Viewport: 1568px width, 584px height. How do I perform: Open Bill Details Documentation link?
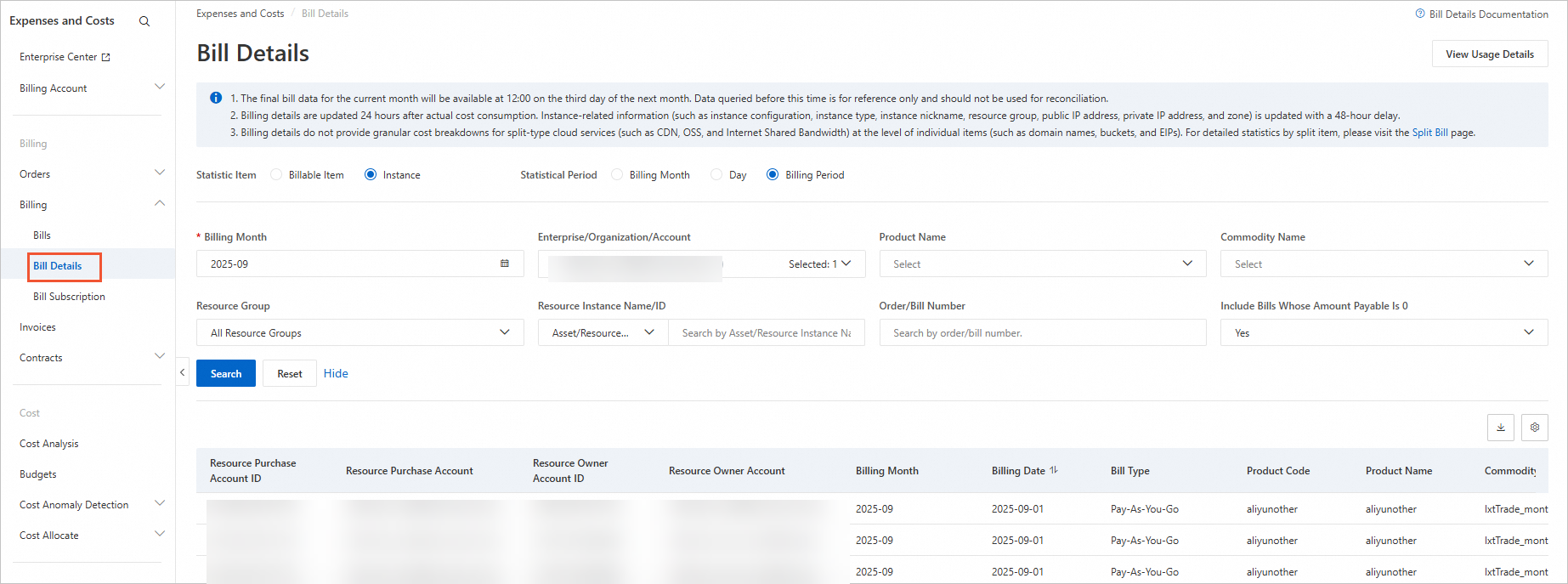[1488, 14]
